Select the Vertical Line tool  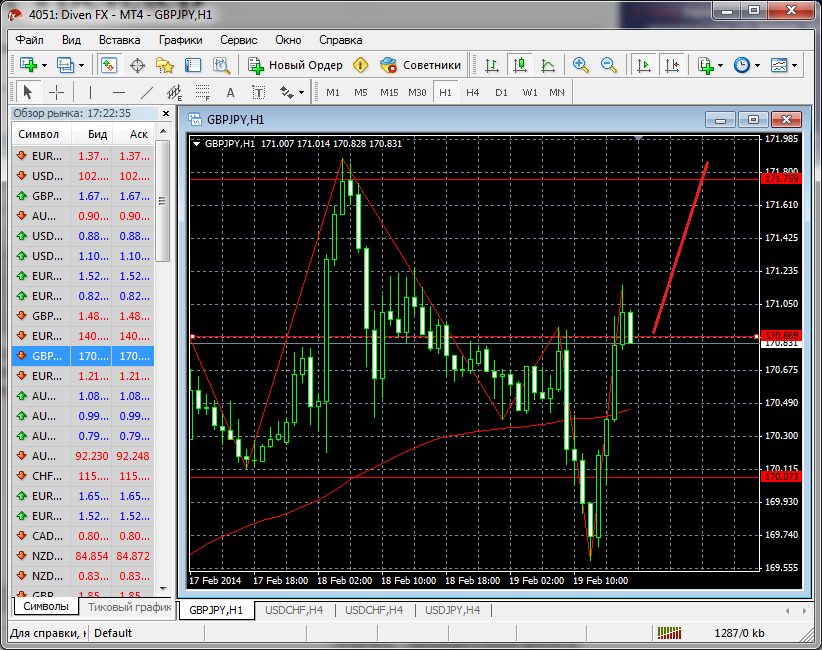90,93
